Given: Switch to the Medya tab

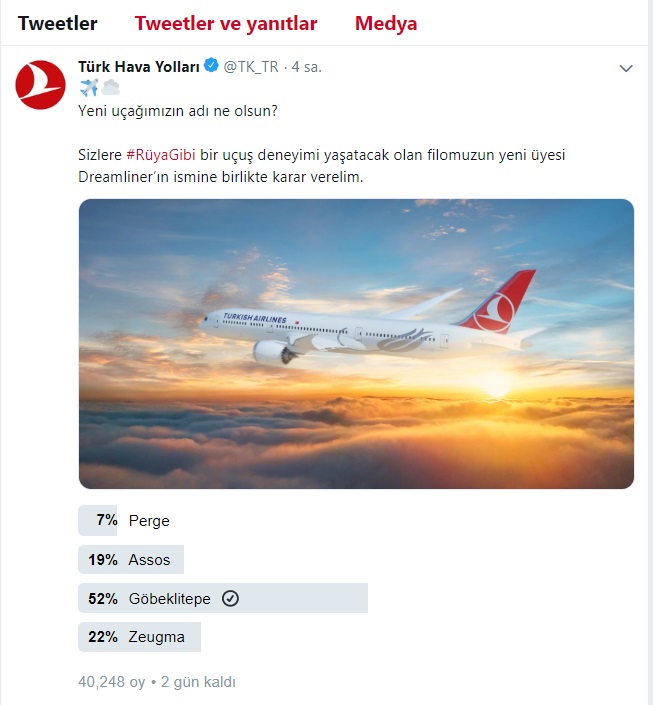Looking at the screenshot, I should click(386, 23).
